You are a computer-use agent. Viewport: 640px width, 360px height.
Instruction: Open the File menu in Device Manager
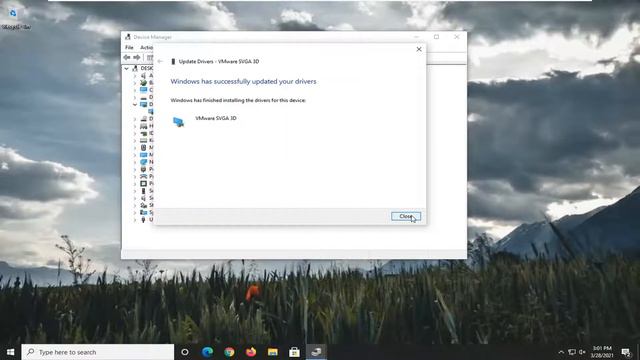(129, 47)
